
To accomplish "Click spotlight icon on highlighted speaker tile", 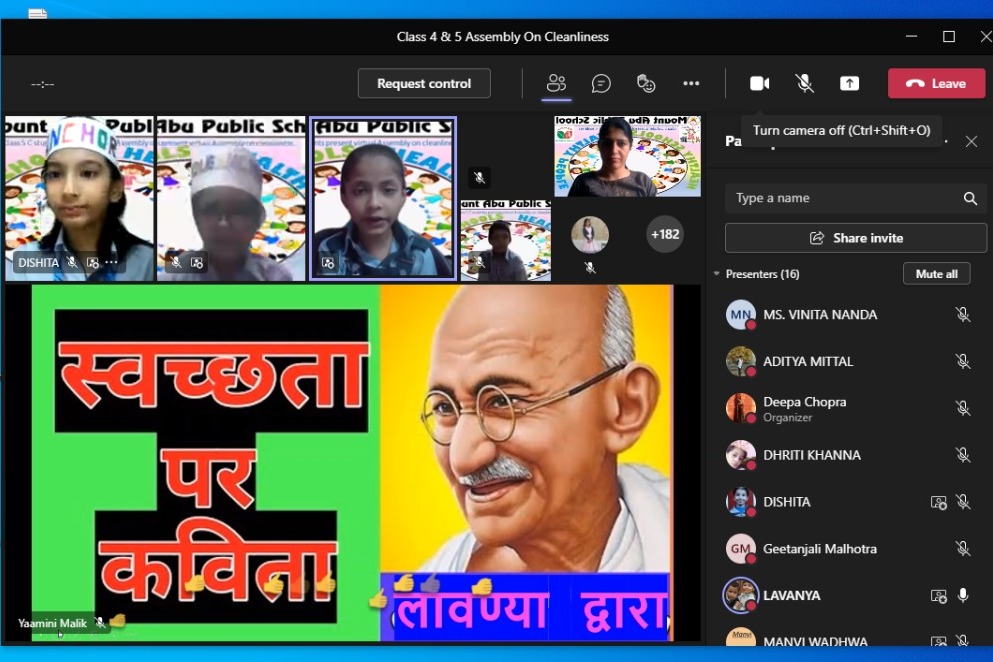I will (328, 262).
